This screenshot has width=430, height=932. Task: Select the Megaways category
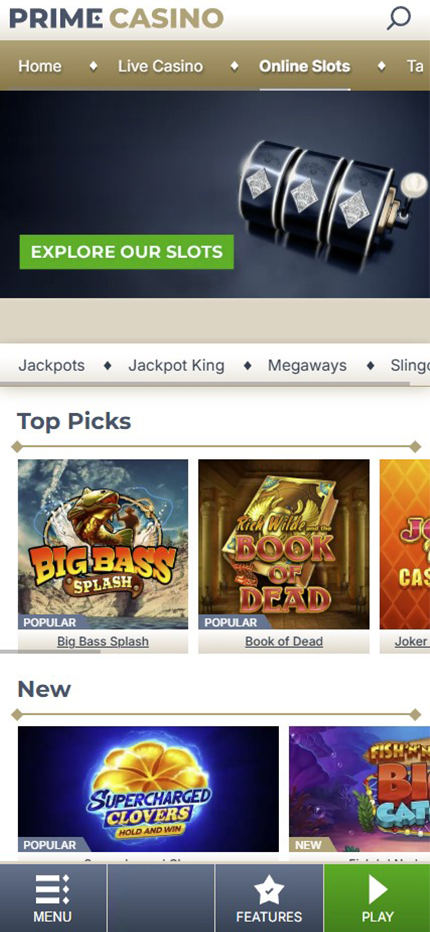coord(307,365)
